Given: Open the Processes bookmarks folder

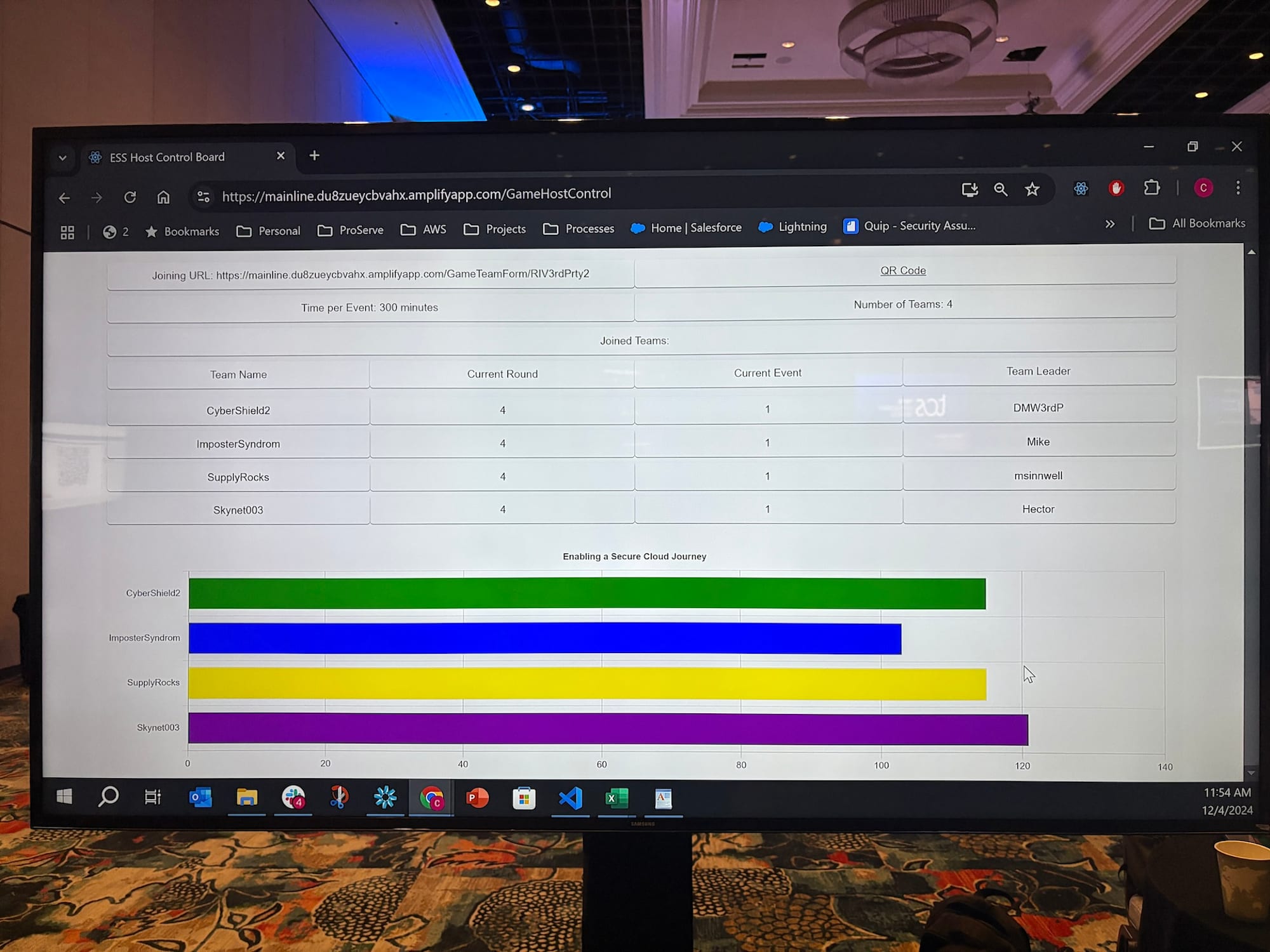Looking at the screenshot, I should [578, 228].
